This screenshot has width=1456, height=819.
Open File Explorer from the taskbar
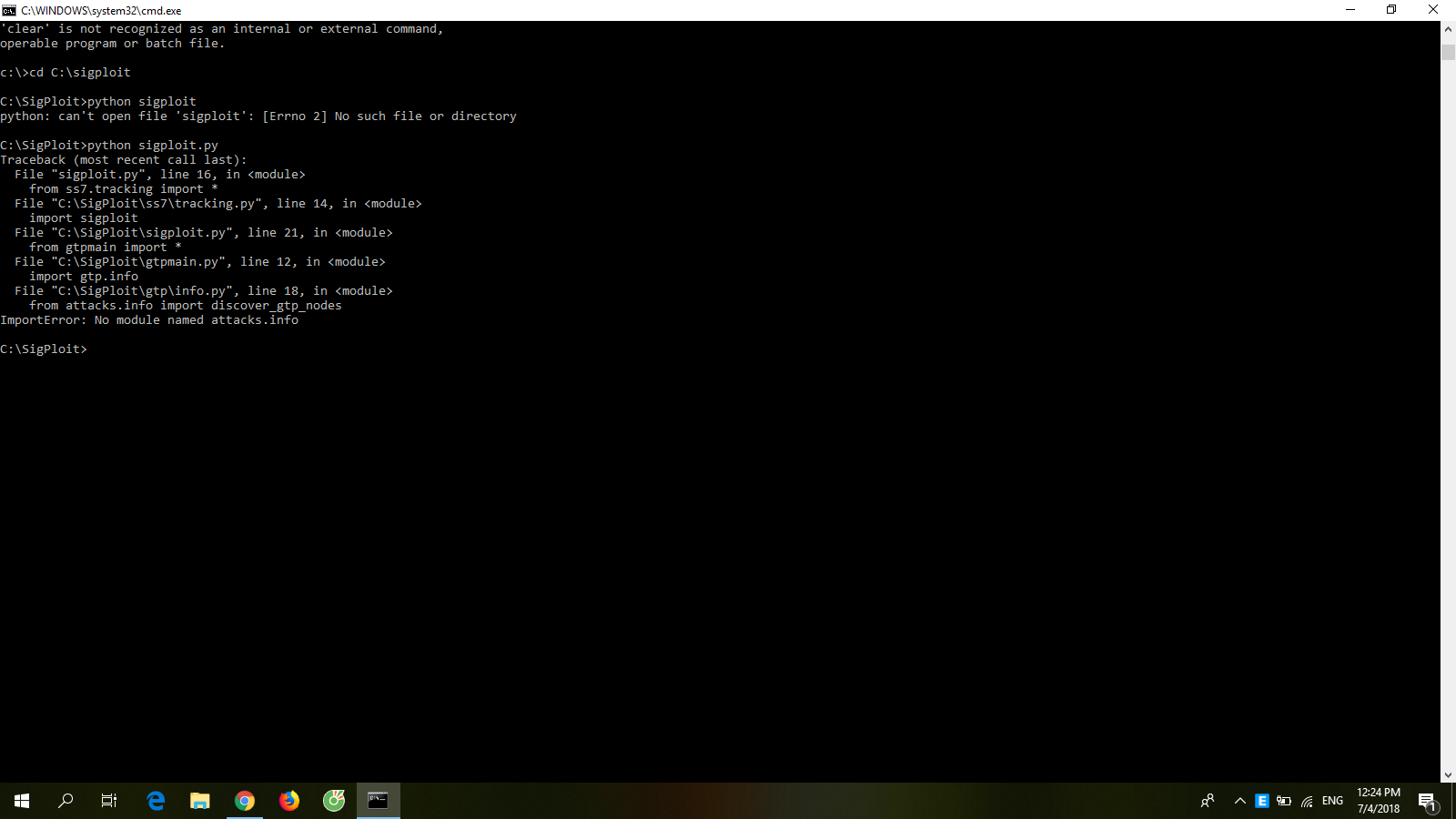[x=199, y=801]
